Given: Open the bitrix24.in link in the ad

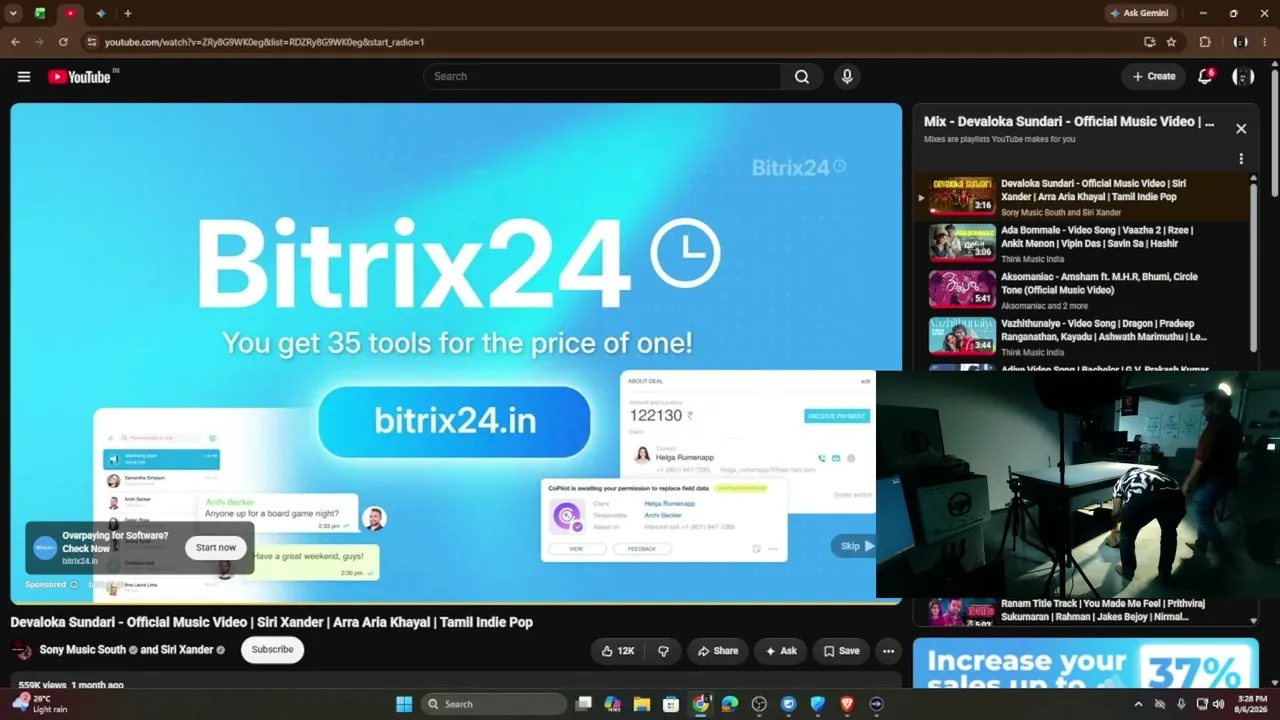Looking at the screenshot, I should pyautogui.click(x=455, y=421).
